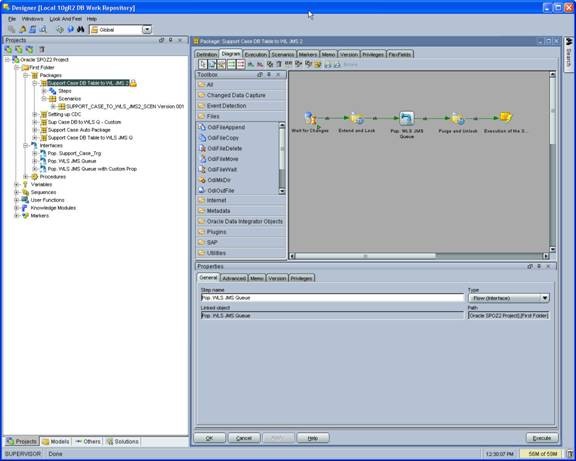Click the Cancel button
Viewport: 576px width, 461px height.
[244, 438]
